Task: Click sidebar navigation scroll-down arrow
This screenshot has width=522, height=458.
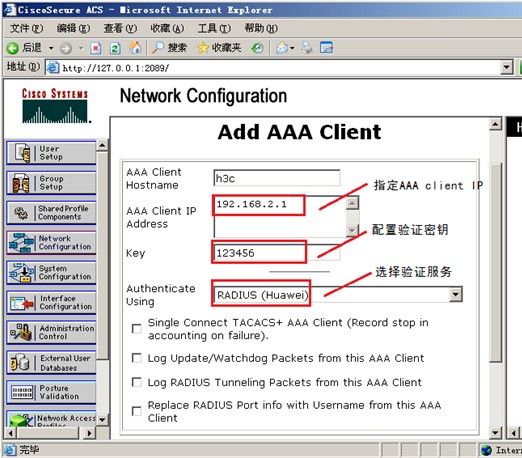Action: (x=102, y=420)
